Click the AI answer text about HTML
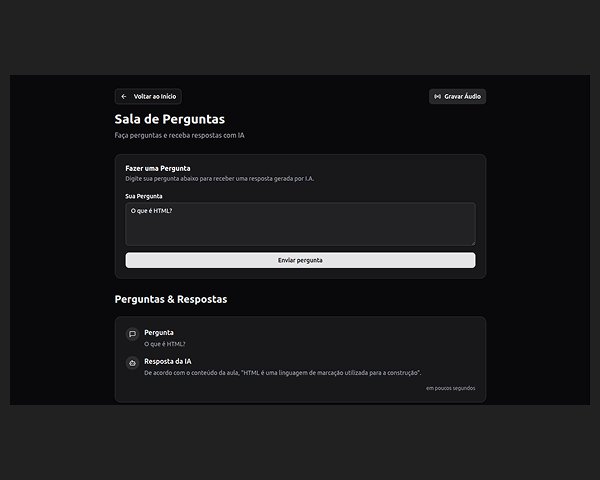This screenshot has height=480, width=600. tap(282, 373)
